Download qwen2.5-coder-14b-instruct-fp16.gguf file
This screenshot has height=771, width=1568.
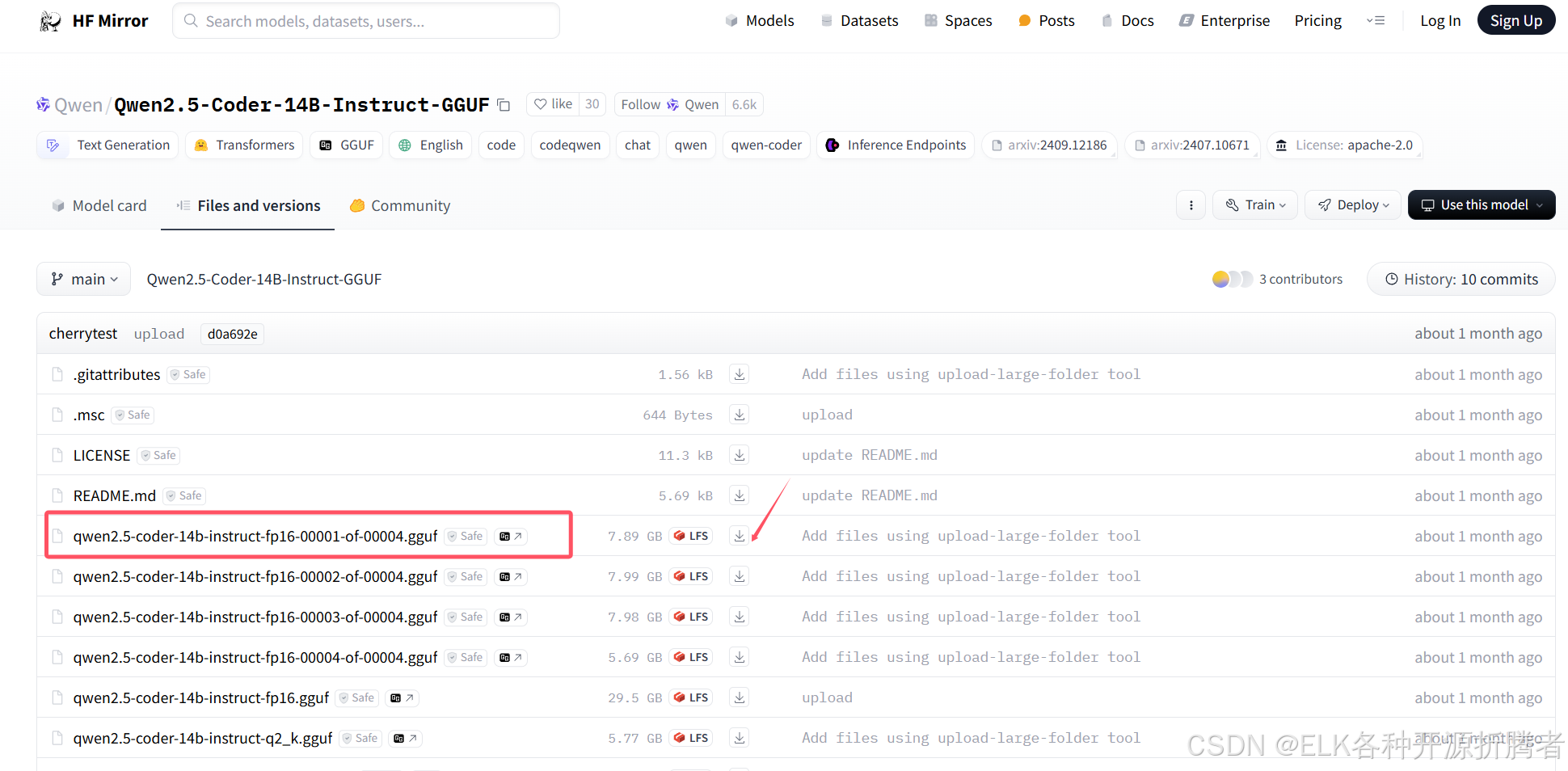point(739,697)
